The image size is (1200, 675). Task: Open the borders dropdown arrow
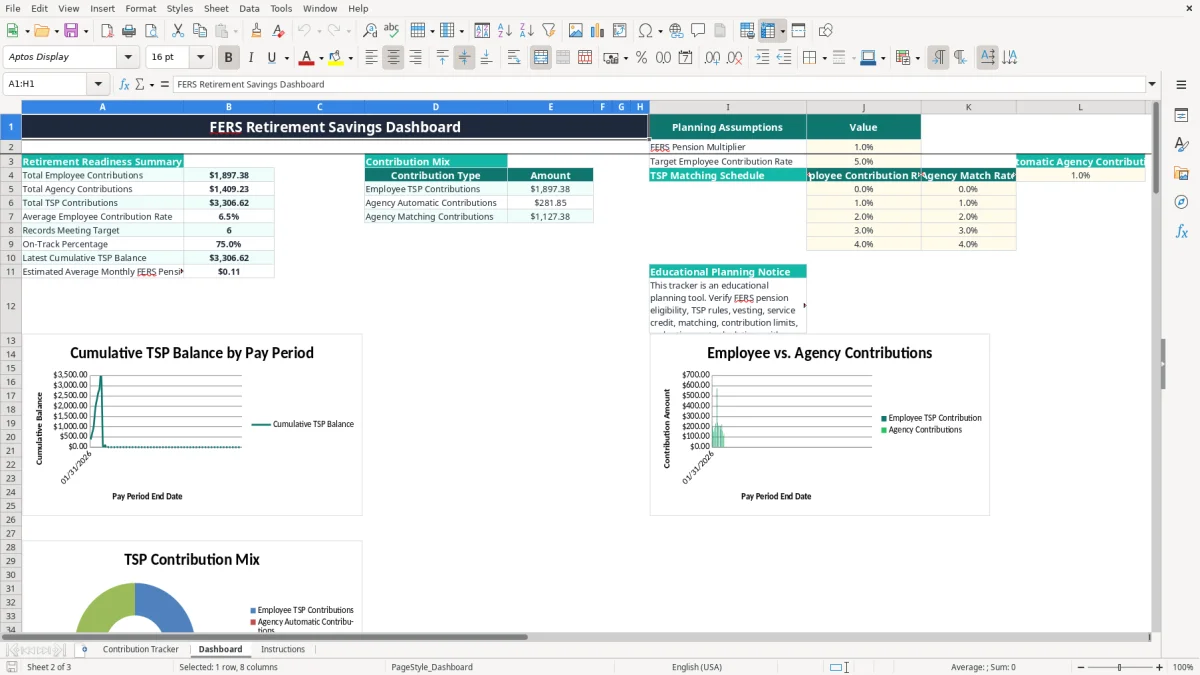point(825,58)
